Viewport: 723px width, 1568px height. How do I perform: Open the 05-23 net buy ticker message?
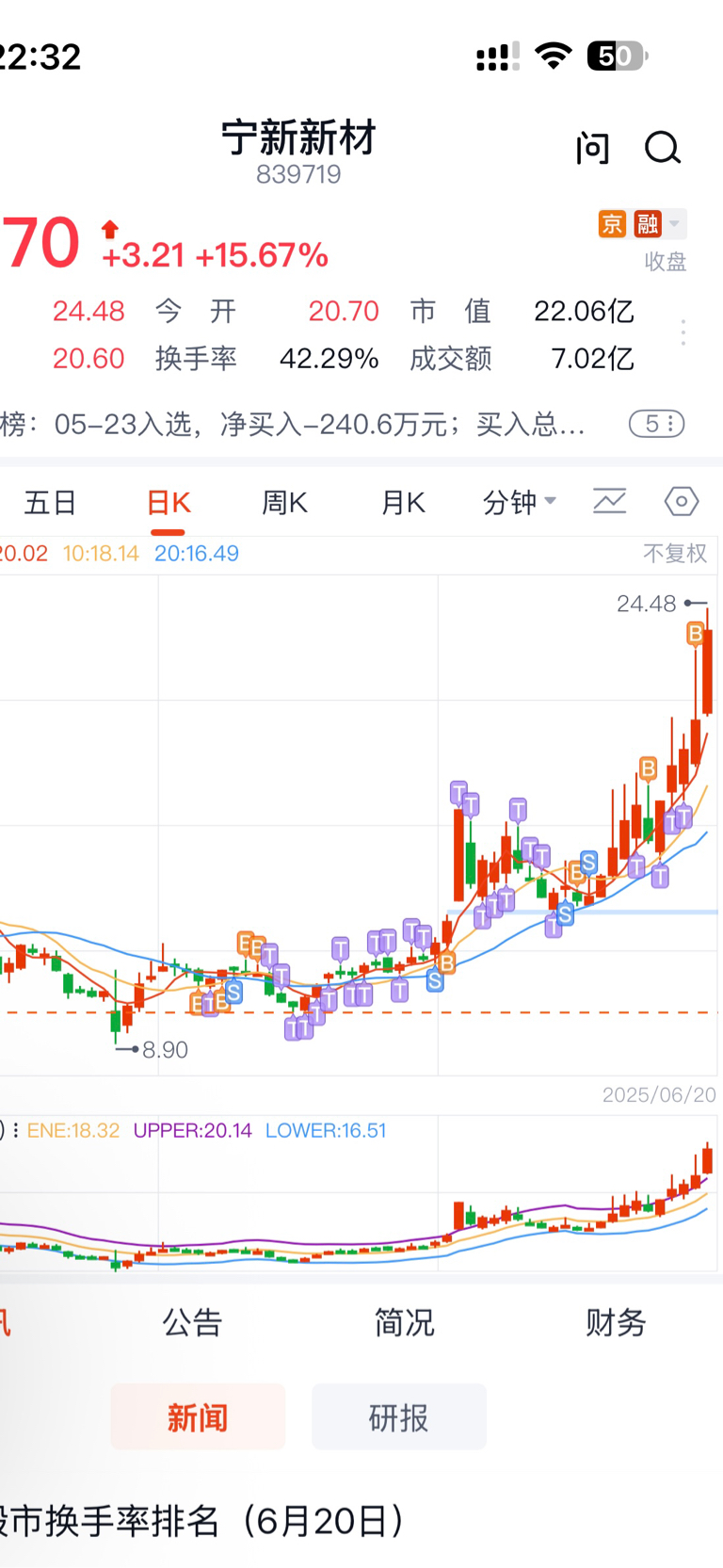click(x=293, y=425)
